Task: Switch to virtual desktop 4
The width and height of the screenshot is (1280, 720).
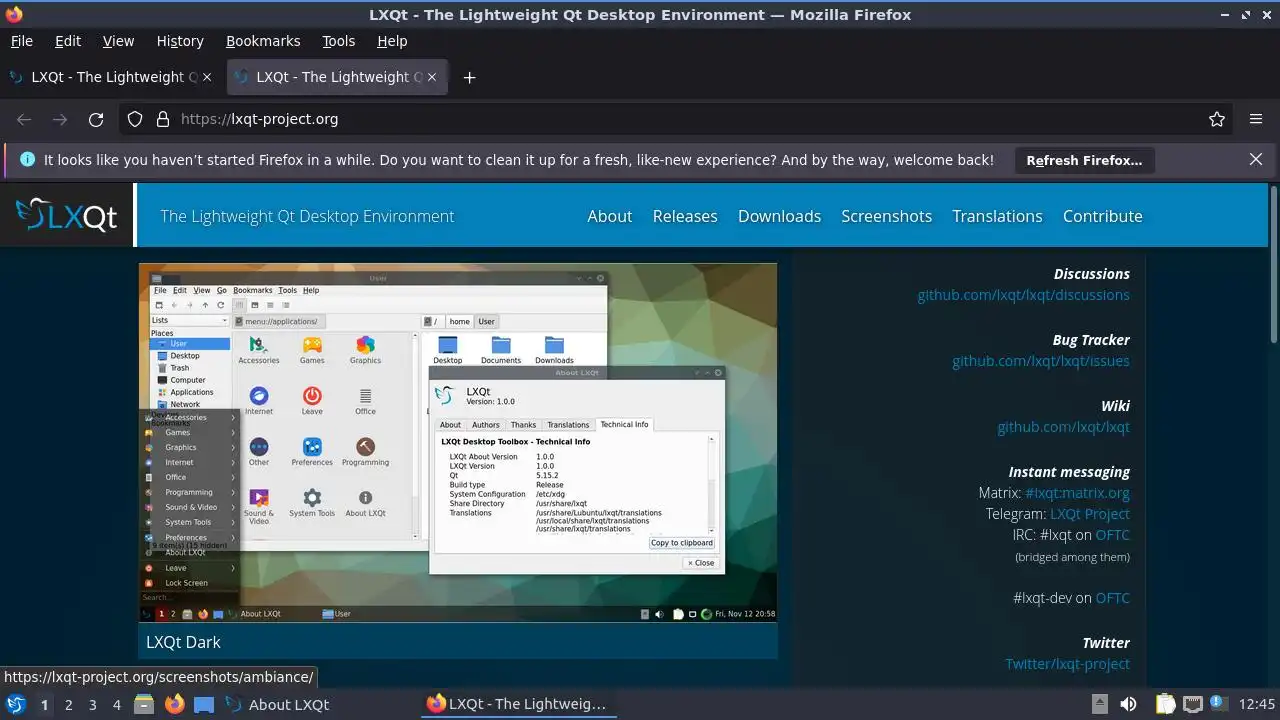Action: (116, 704)
